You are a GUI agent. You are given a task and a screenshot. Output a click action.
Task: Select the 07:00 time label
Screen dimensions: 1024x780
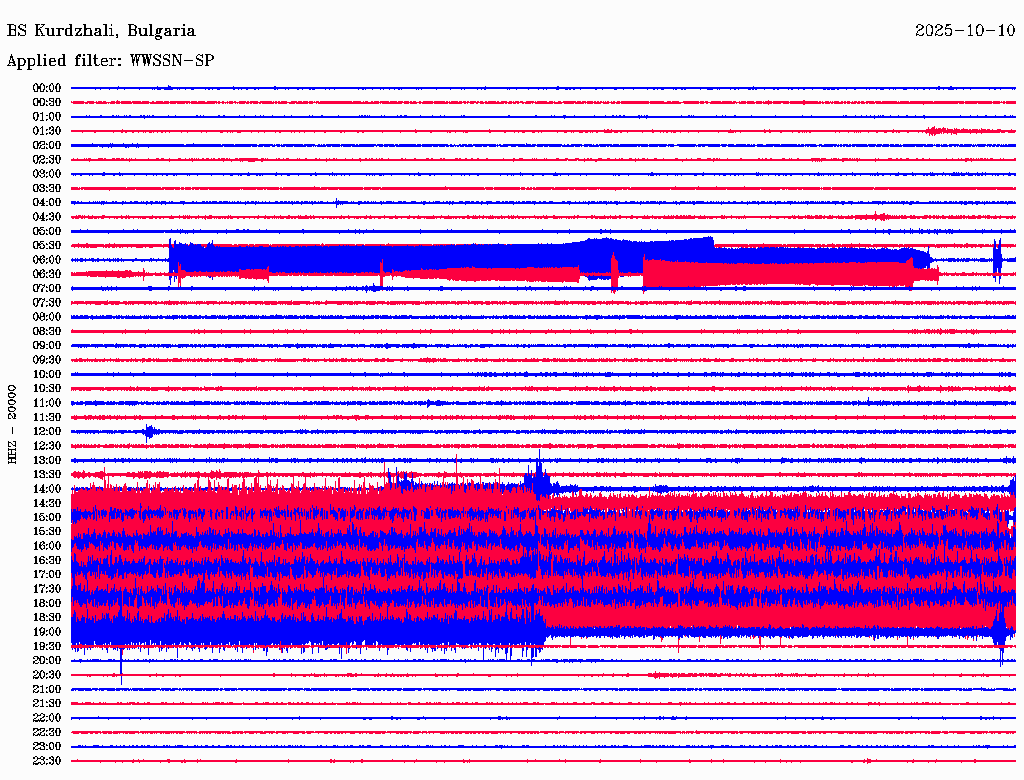pyautogui.click(x=47, y=288)
